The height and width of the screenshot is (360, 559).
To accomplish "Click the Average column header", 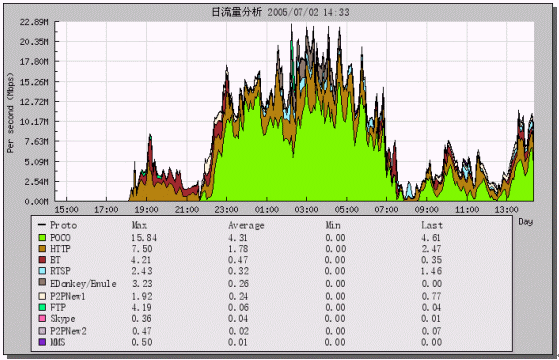I will [x=246, y=226].
